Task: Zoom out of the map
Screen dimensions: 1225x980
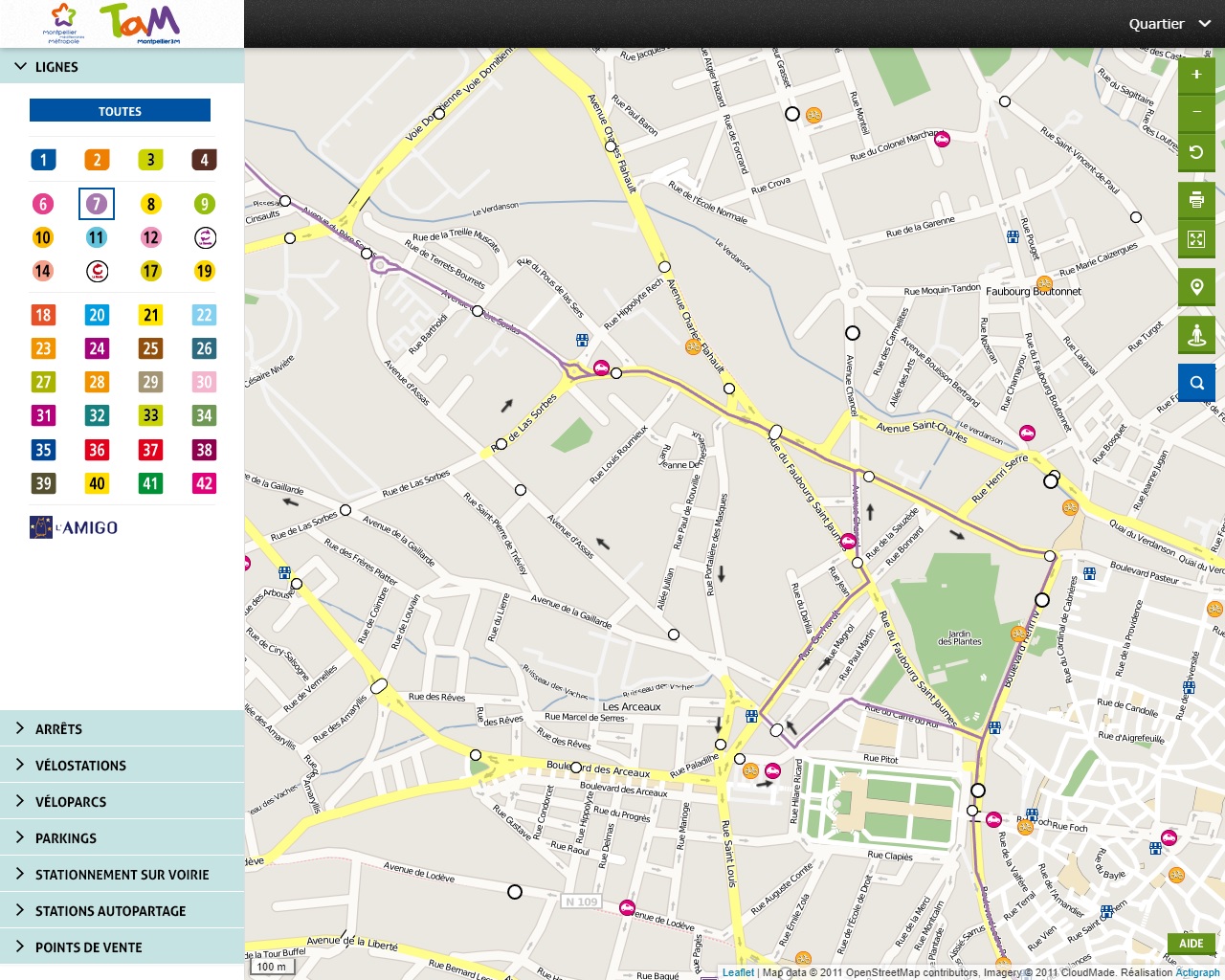Action: [1196, 112]
